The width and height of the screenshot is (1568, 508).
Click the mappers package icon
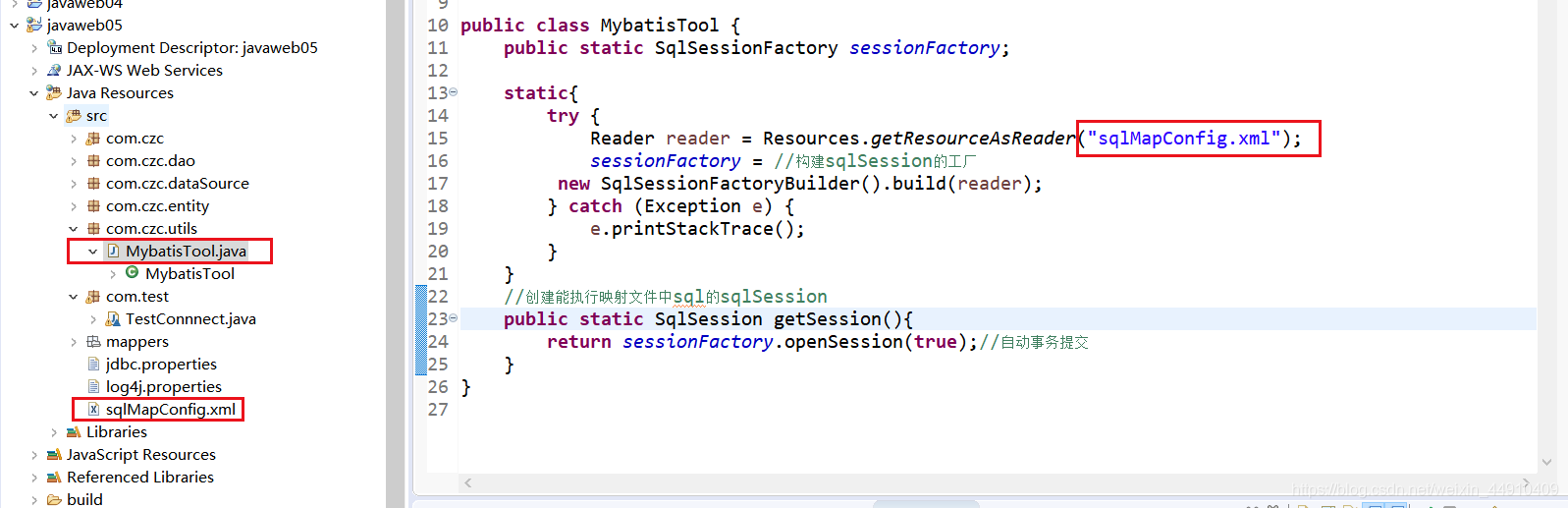[93, 341]
